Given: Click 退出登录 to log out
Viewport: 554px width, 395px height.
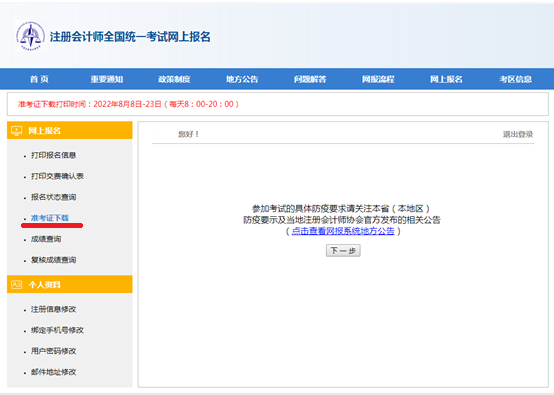Looking at the screenshot, I should pos(518,134).
